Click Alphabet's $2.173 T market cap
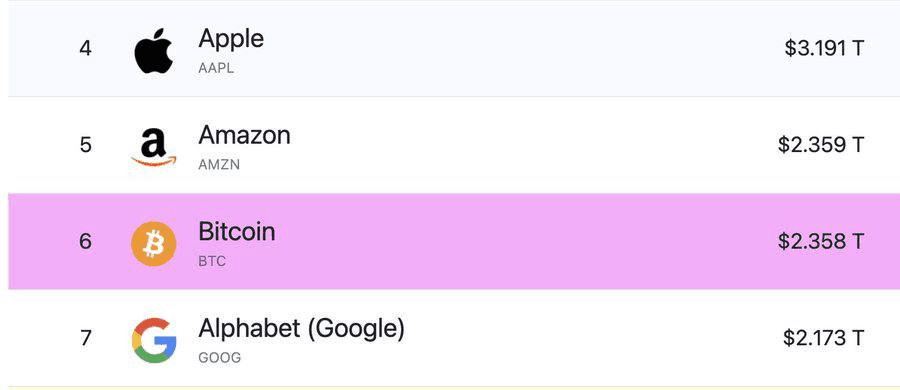Image resolution: width=900 pixels, height=390 pixels. (x=823, y=338)
